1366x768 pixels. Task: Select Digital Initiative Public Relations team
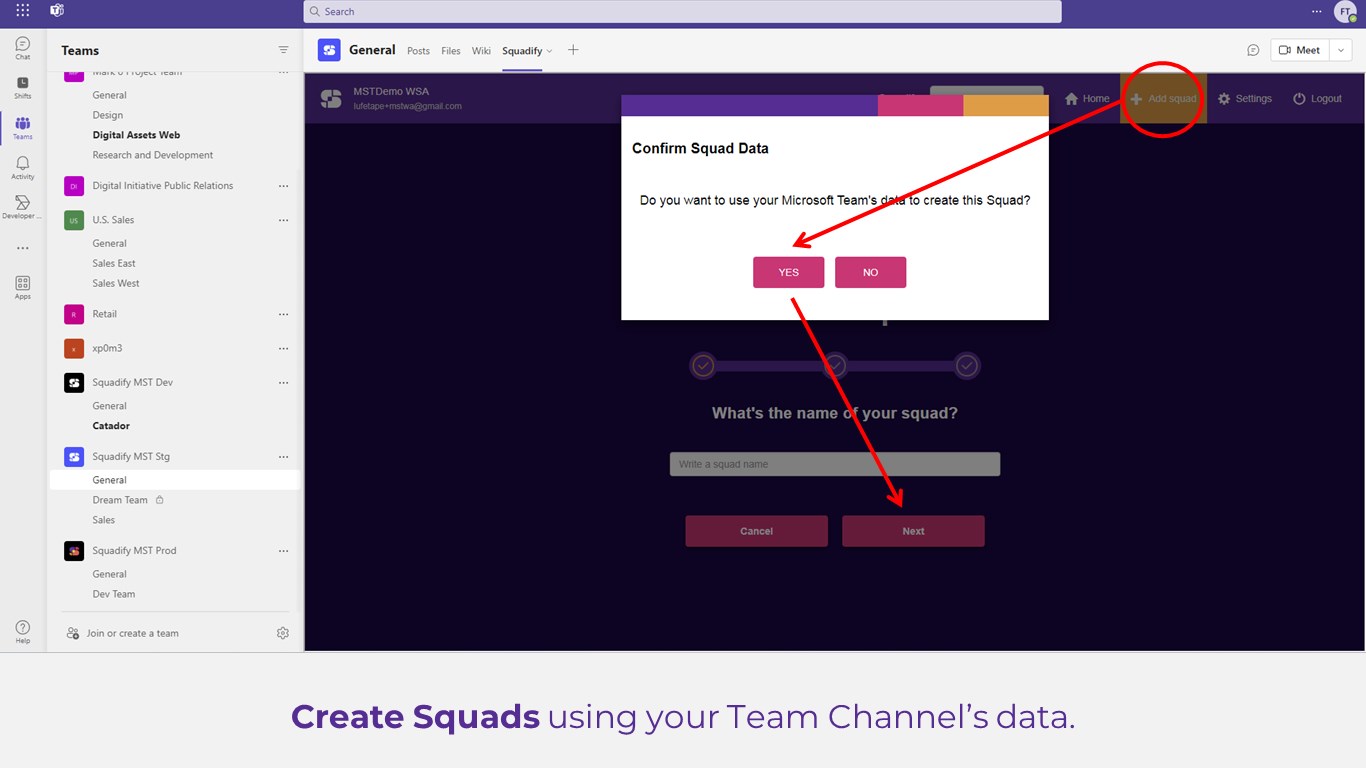(163, 186)
